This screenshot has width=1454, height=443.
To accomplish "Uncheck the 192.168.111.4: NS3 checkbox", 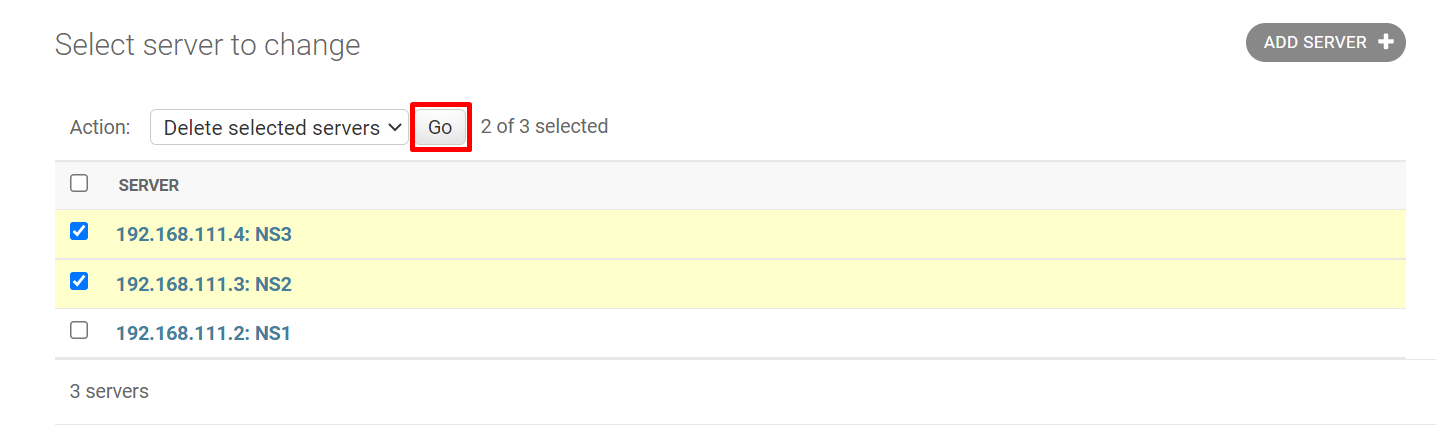I will pos(79,231).
